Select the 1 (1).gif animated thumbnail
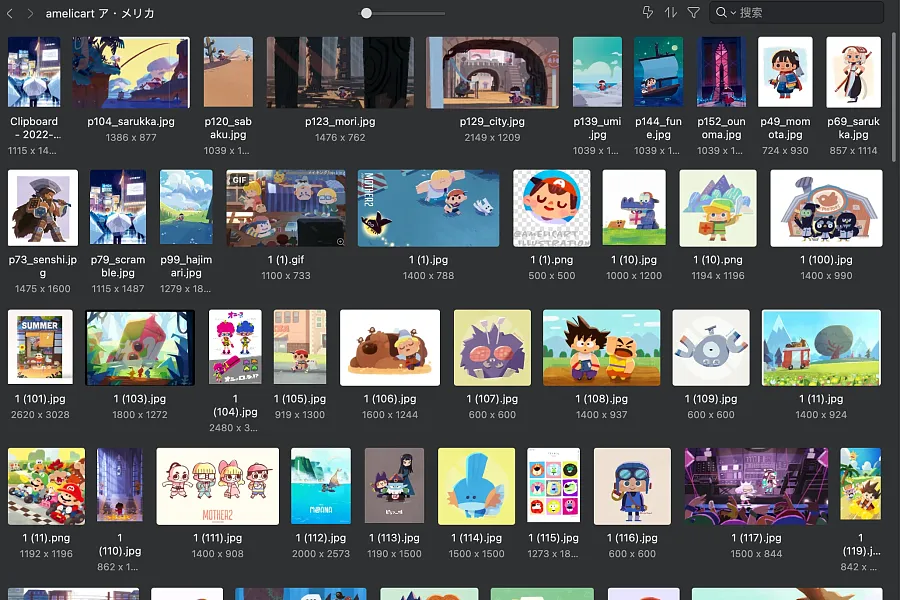 (x=286, y=208)
